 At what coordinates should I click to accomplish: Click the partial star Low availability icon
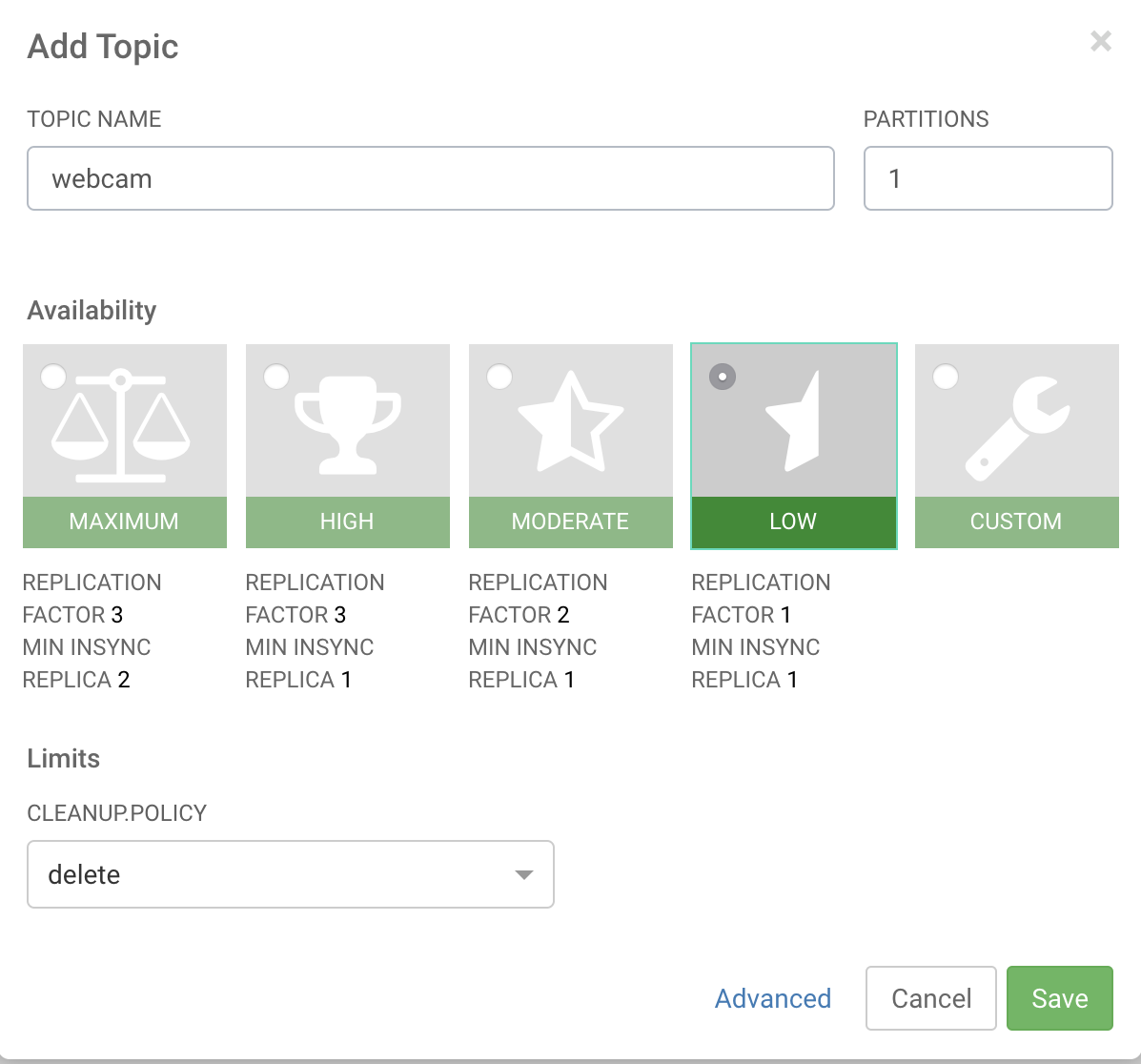point(793,420)
